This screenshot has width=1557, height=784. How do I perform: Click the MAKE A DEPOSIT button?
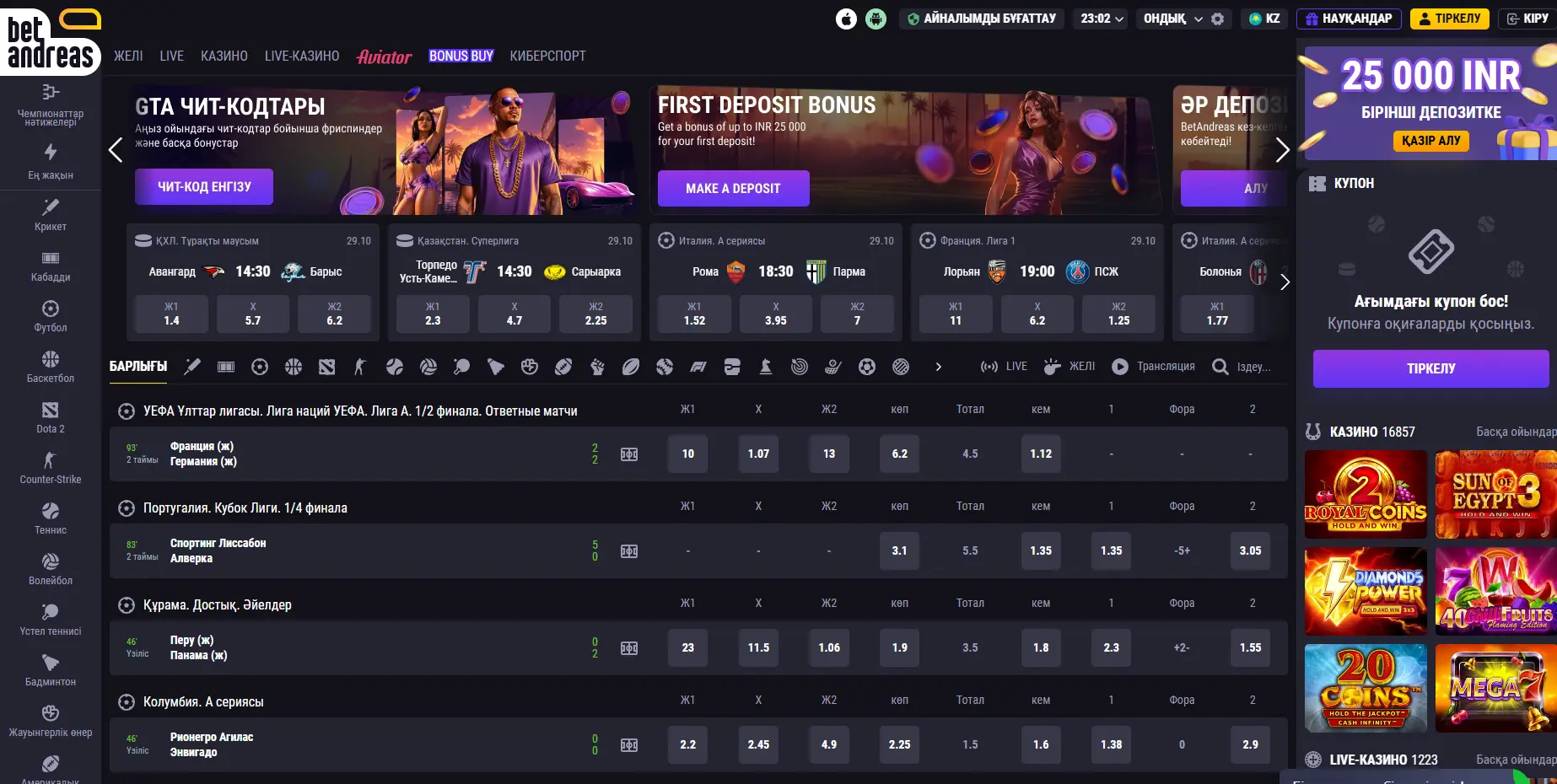tap(733, 189)
